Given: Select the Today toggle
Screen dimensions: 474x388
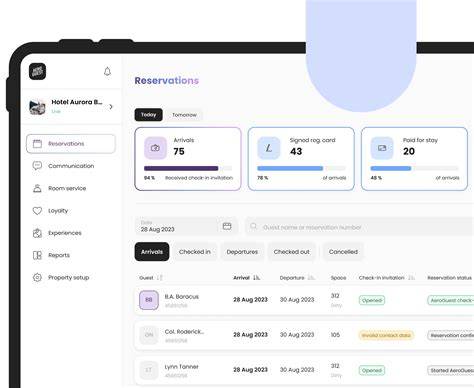Looking at the screenshot, I should tap(149, 115).
